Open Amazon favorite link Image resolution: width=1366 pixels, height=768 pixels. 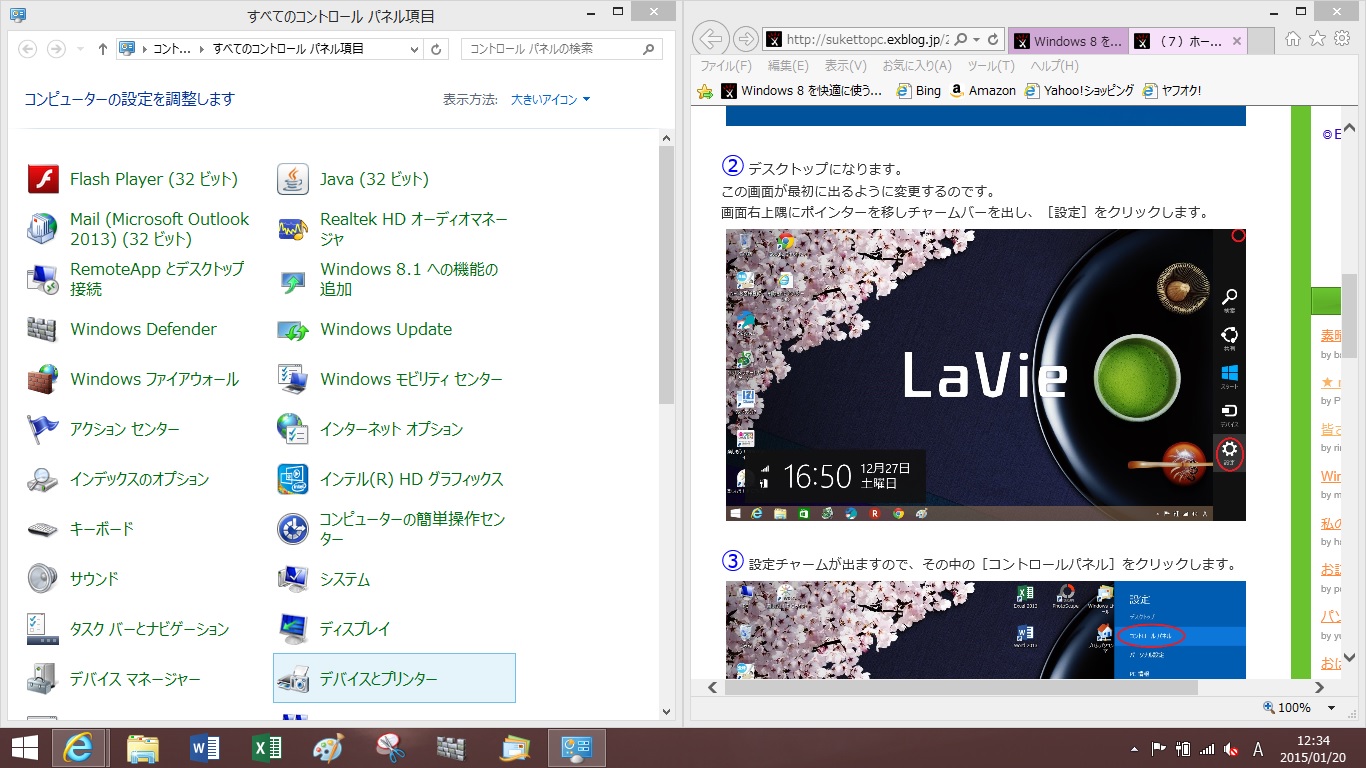[x=983, y=90]
